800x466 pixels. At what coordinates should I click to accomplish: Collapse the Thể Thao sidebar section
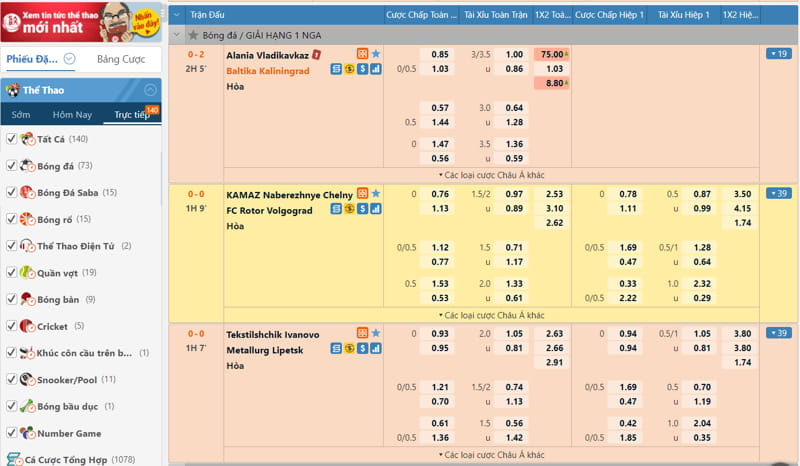(149, 89)
